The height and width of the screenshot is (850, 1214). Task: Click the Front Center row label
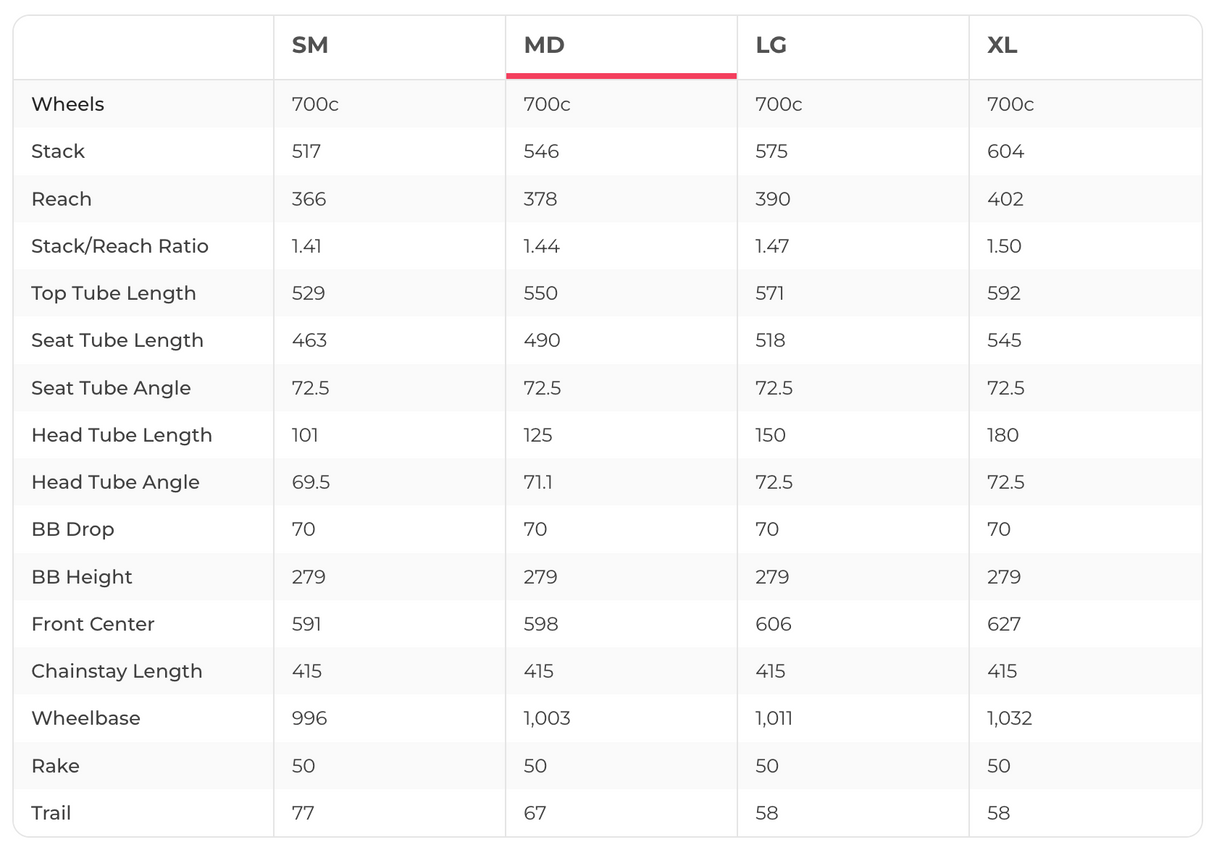pos(93,624)
